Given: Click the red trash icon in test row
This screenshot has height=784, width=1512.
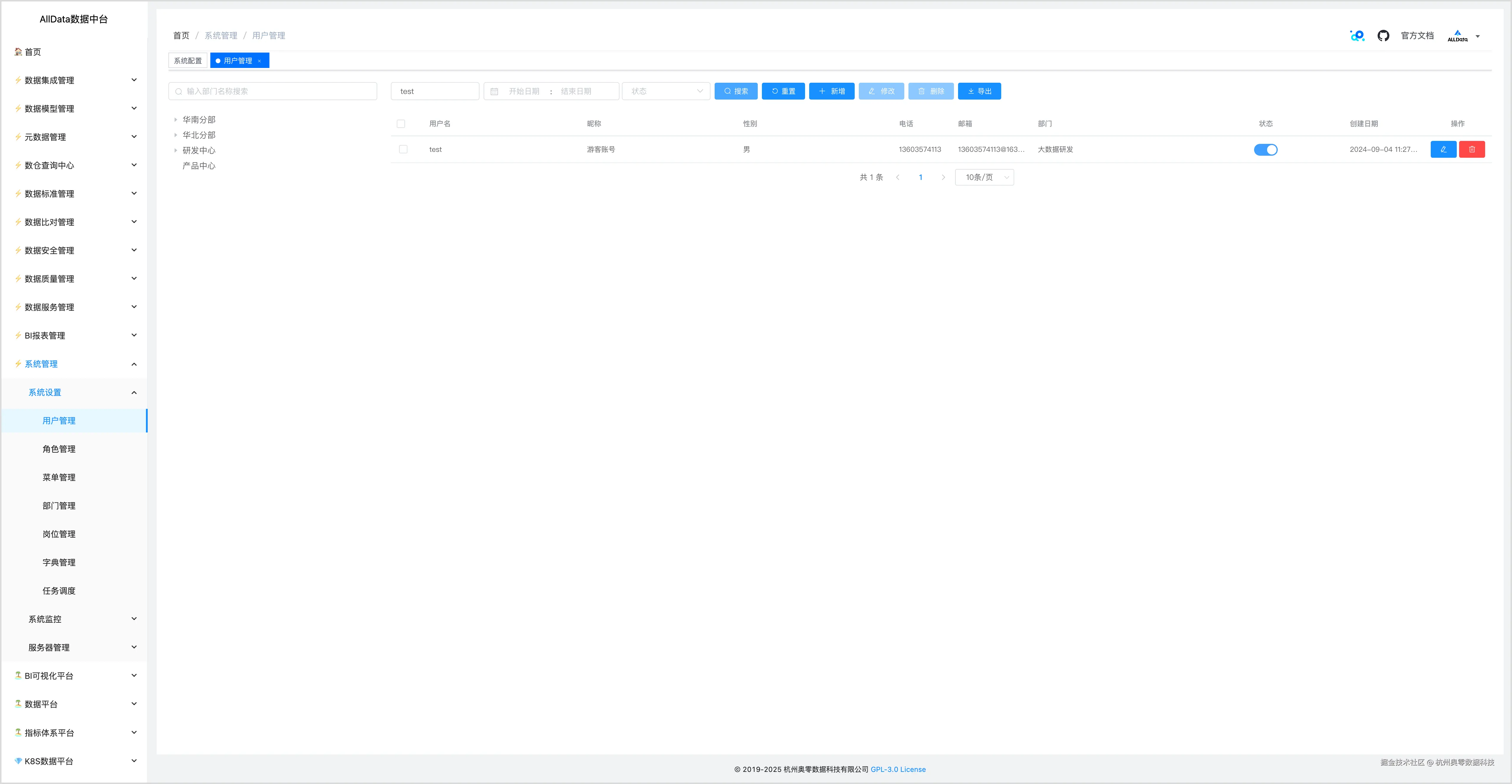Looking at the screenshot, I should (x=1472, y=150).
